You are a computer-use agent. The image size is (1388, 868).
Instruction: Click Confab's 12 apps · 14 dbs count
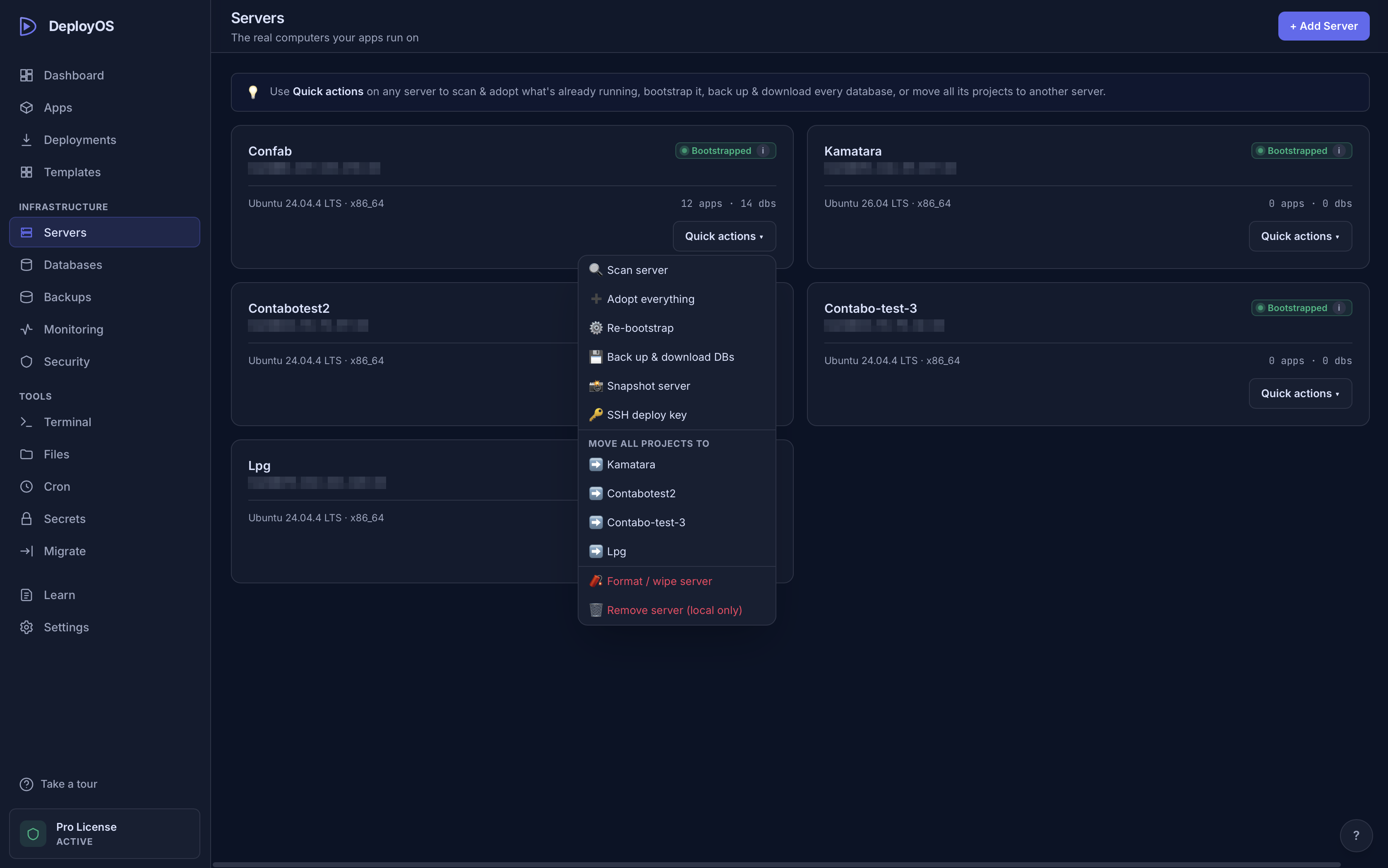point(728,203)
